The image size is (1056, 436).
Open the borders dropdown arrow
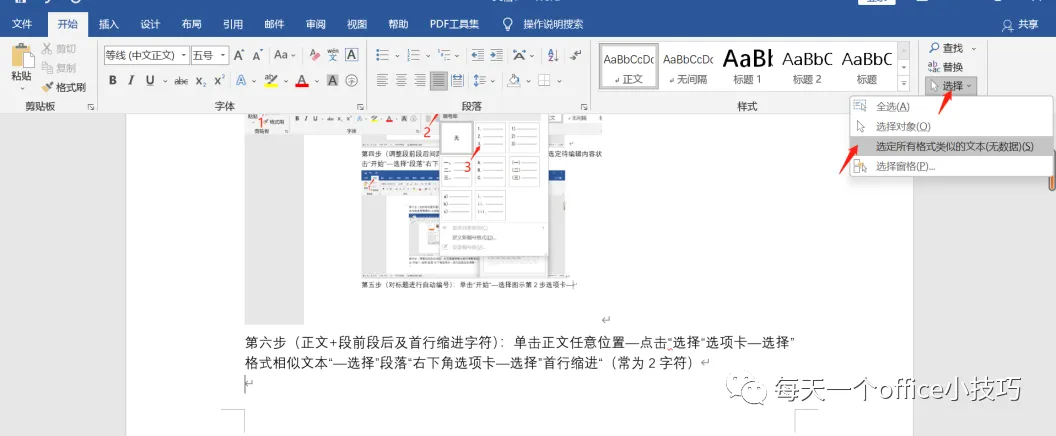pos(560,81)
